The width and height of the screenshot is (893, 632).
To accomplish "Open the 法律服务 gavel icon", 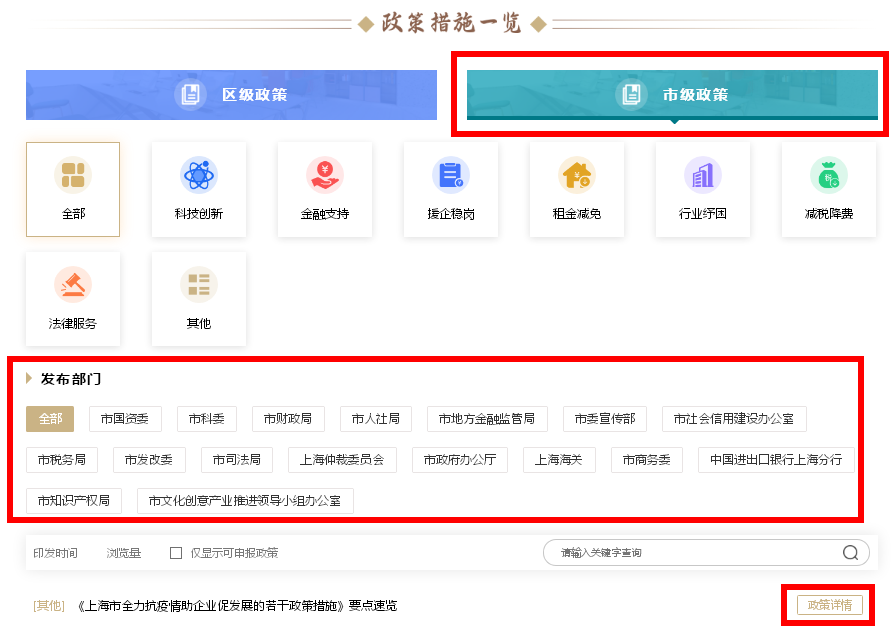I will [73, 285].
